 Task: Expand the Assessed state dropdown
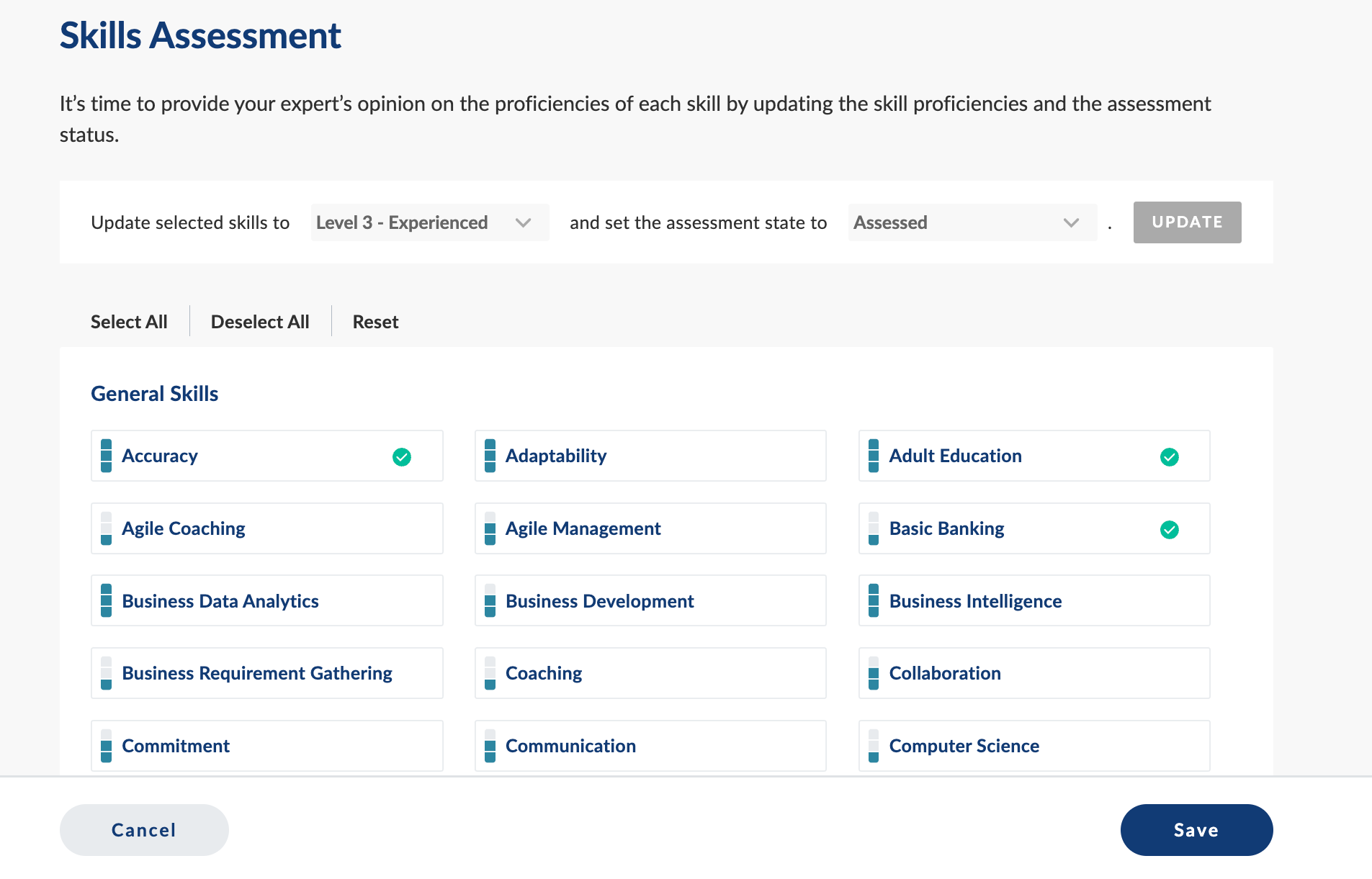[x=972, y=222]
